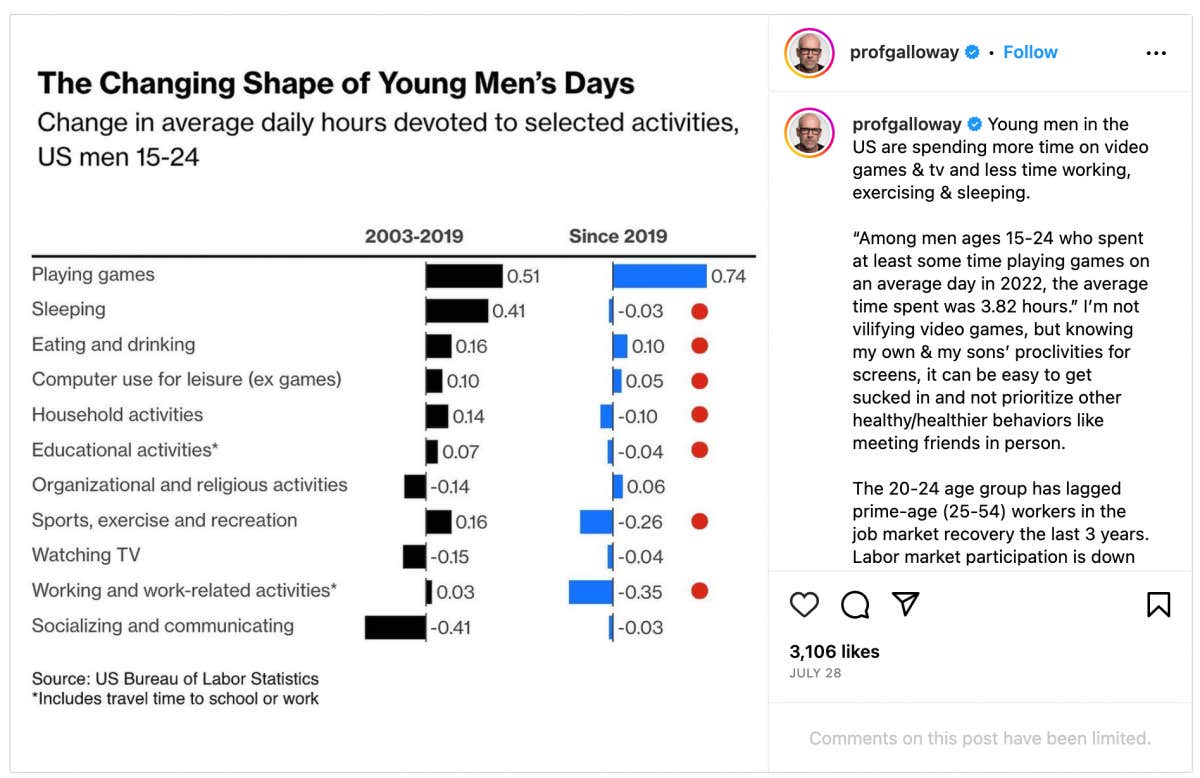Image resolution: width=1200 pixels, height=778 pixels.
Task: Click the red marker on Sports exercise row
Action: [700, 521]
